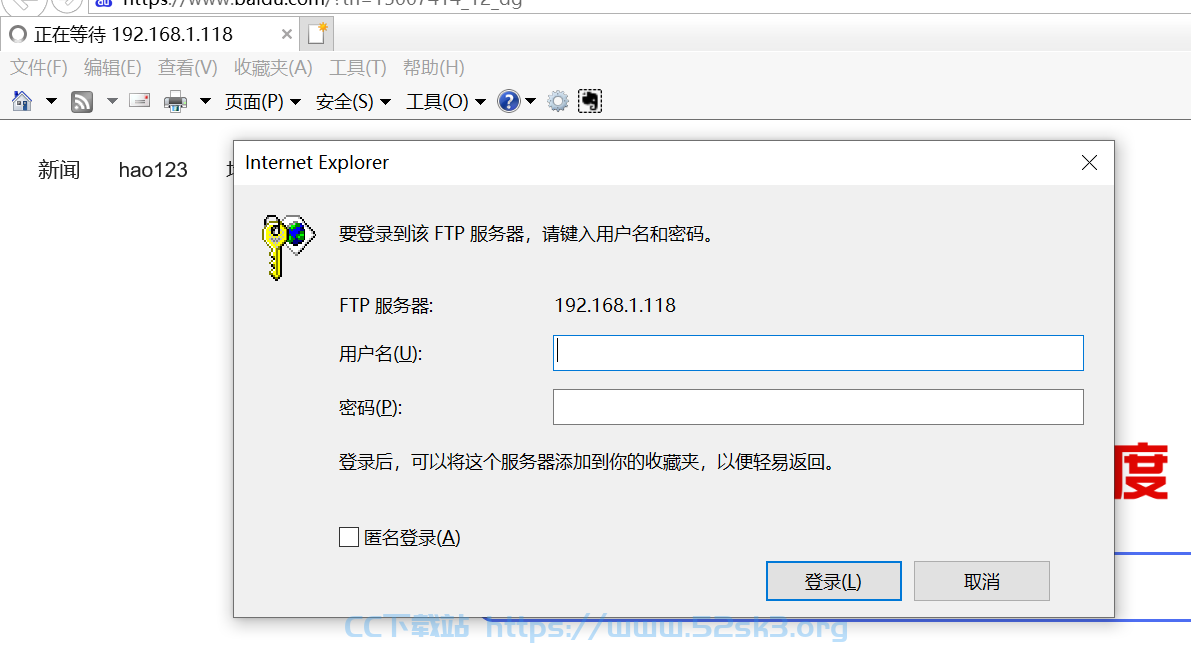
Task: Click the 登录(L) button
Action: 833,581
